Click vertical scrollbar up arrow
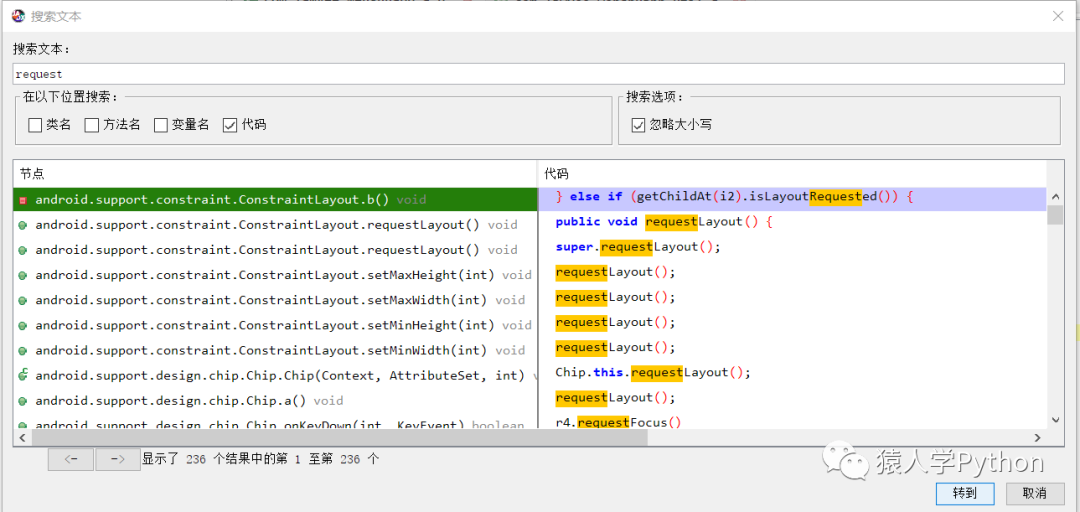The width and height of the screenshot is (1080, 512). coord(1055,197)
